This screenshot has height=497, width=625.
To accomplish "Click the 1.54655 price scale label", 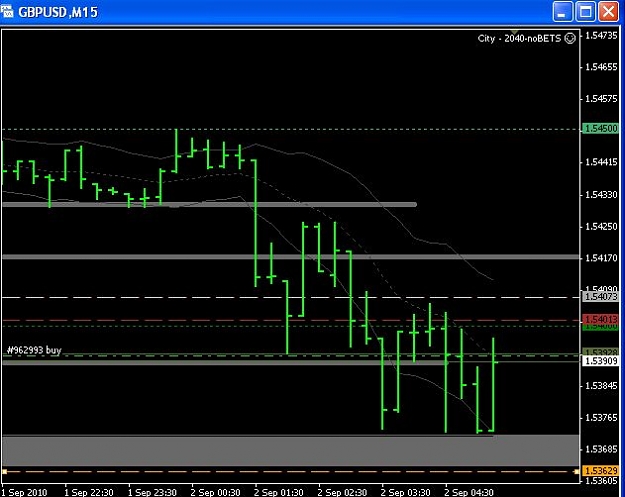I will 601,67.
